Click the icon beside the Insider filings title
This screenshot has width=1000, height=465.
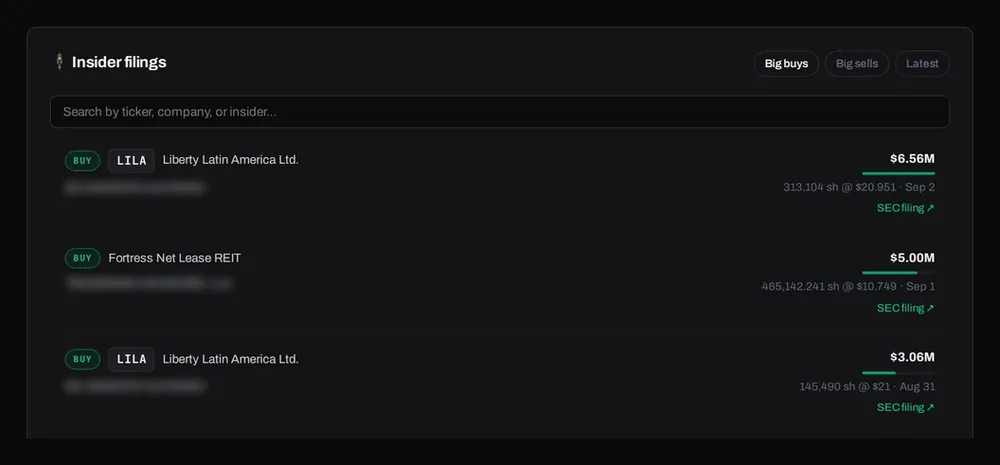[x=59, y=62]
